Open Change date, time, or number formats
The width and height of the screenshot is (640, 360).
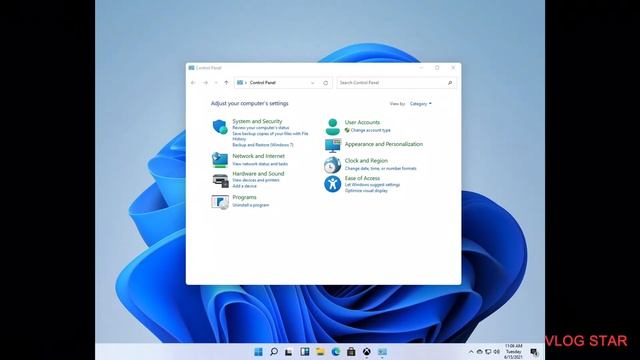380,168
